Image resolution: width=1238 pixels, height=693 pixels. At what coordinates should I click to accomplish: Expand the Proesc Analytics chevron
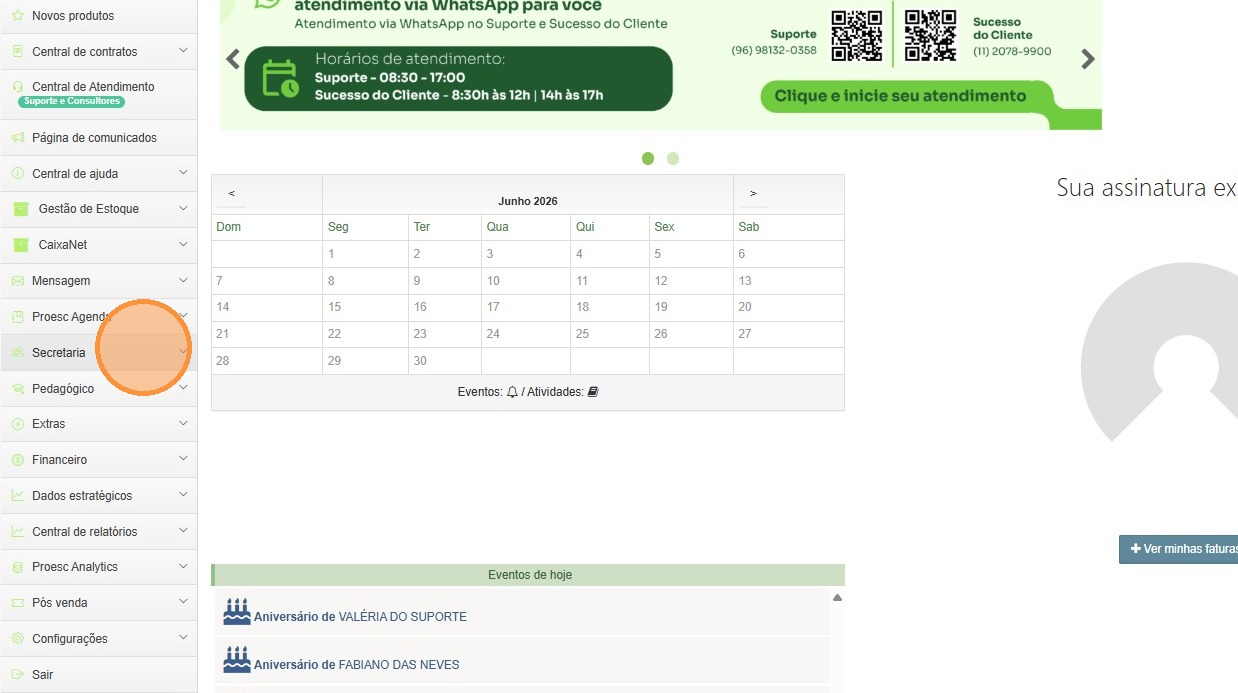pyautogui.click(x=183, y=566)
